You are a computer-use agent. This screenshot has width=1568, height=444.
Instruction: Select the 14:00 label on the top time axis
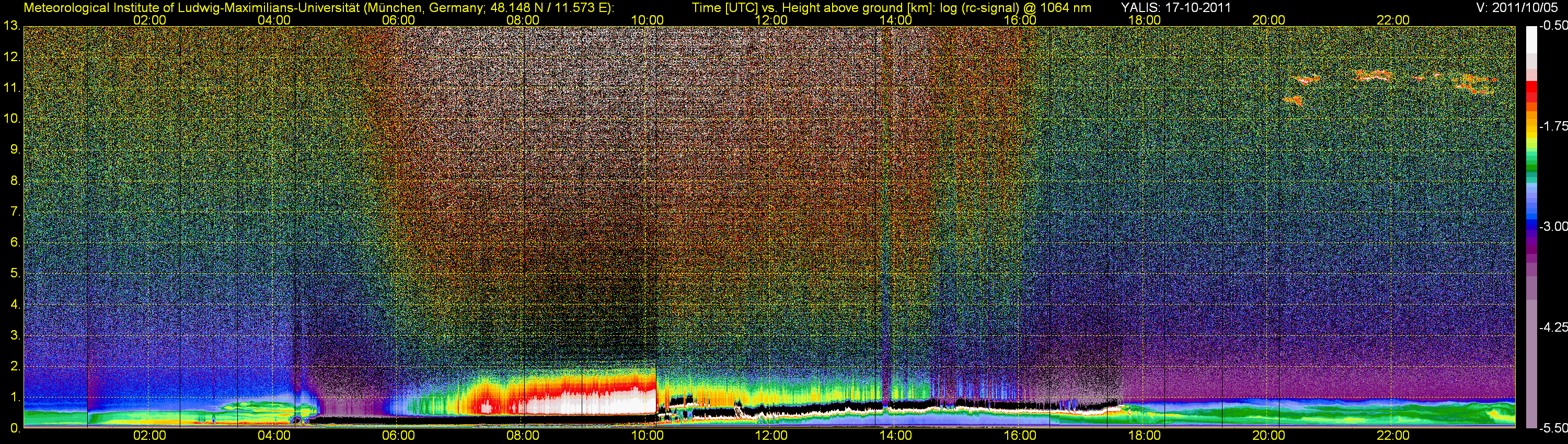(896, 20)
